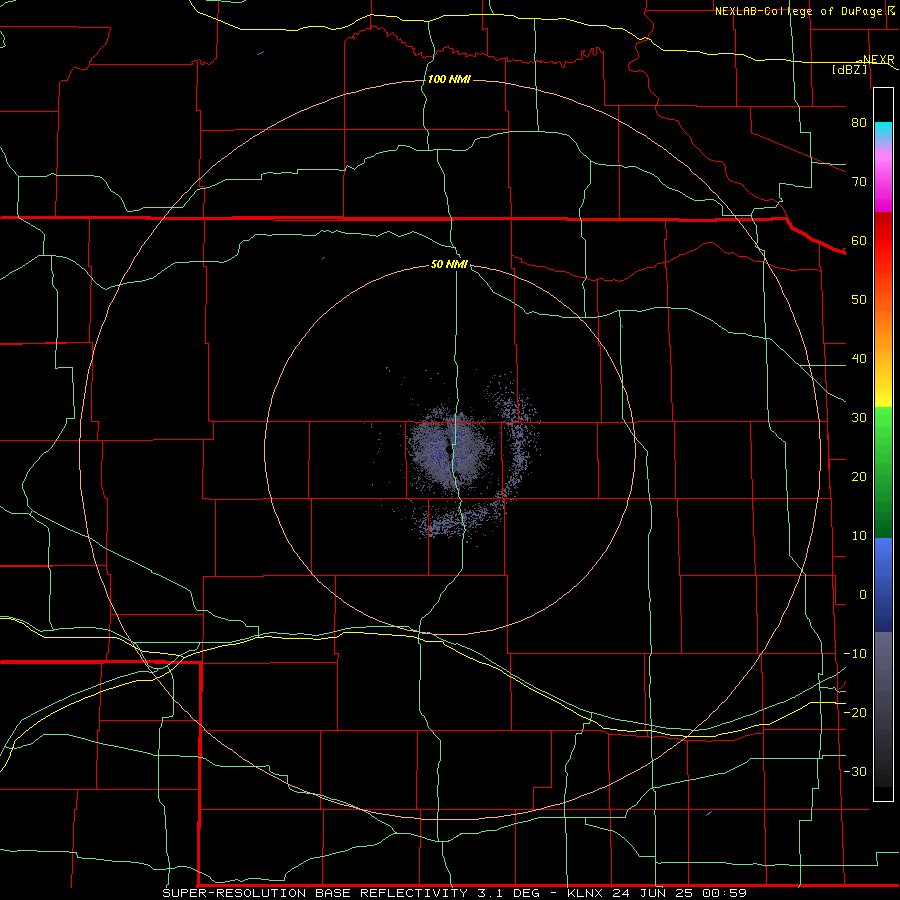Click the 100 NMI range ring label
The height and width of the screenshot is (900, 900).
click(449, 79)
